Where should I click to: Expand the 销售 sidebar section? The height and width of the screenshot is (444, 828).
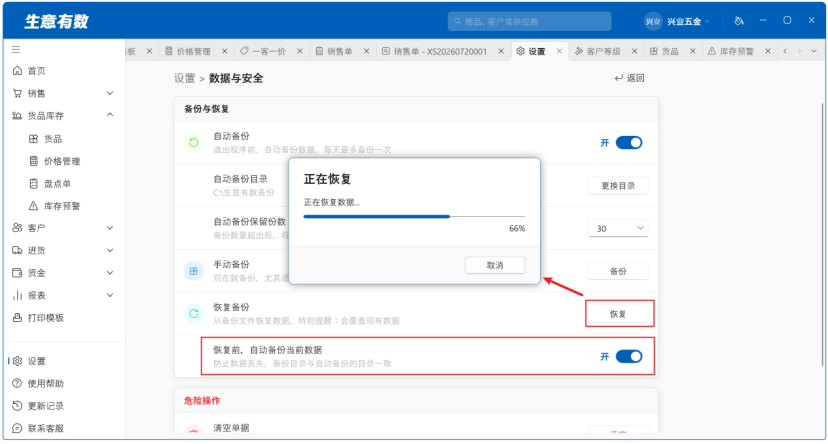(110, 93)
